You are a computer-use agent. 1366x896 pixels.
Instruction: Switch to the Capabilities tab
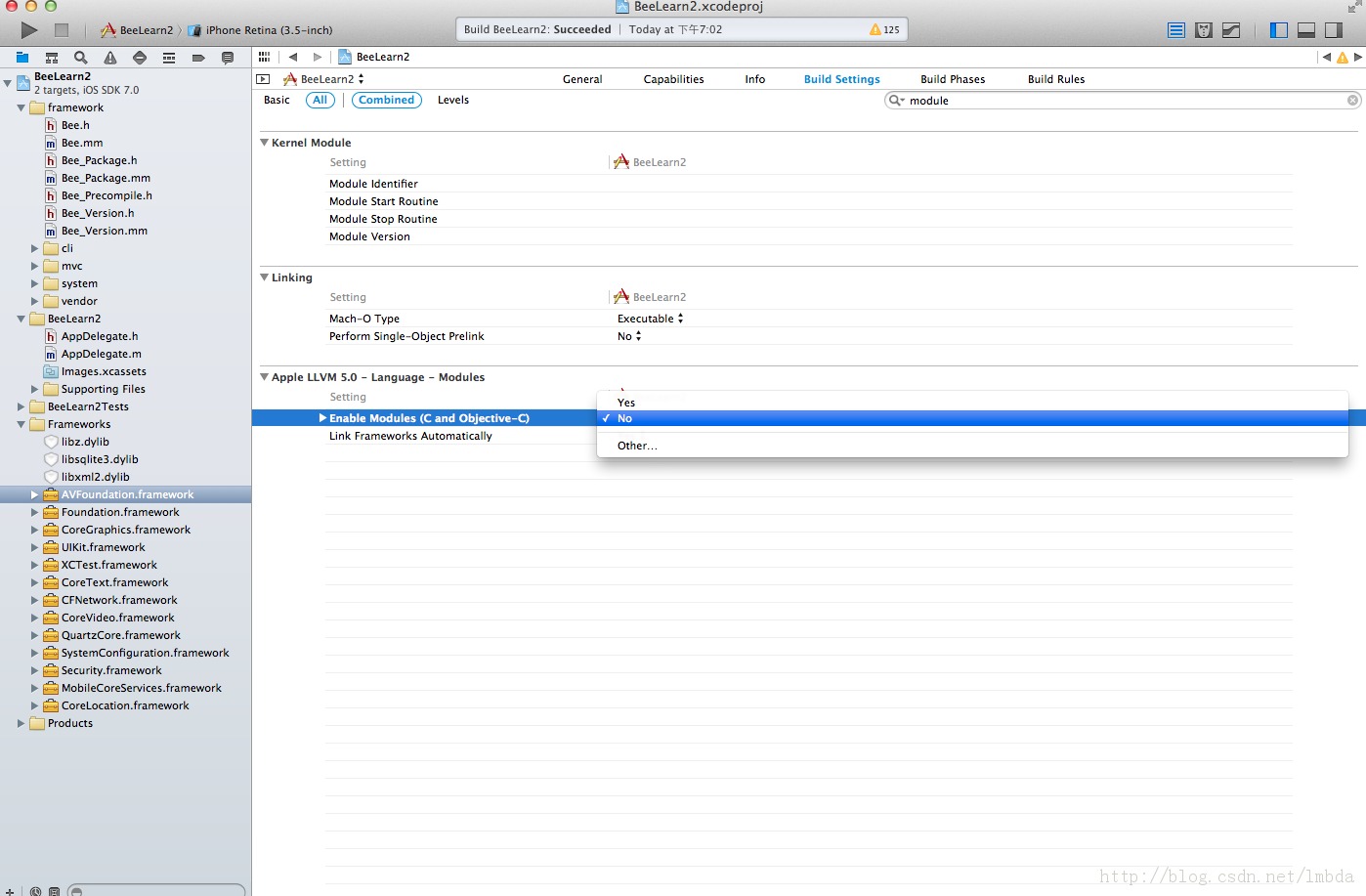pos(673,79)
